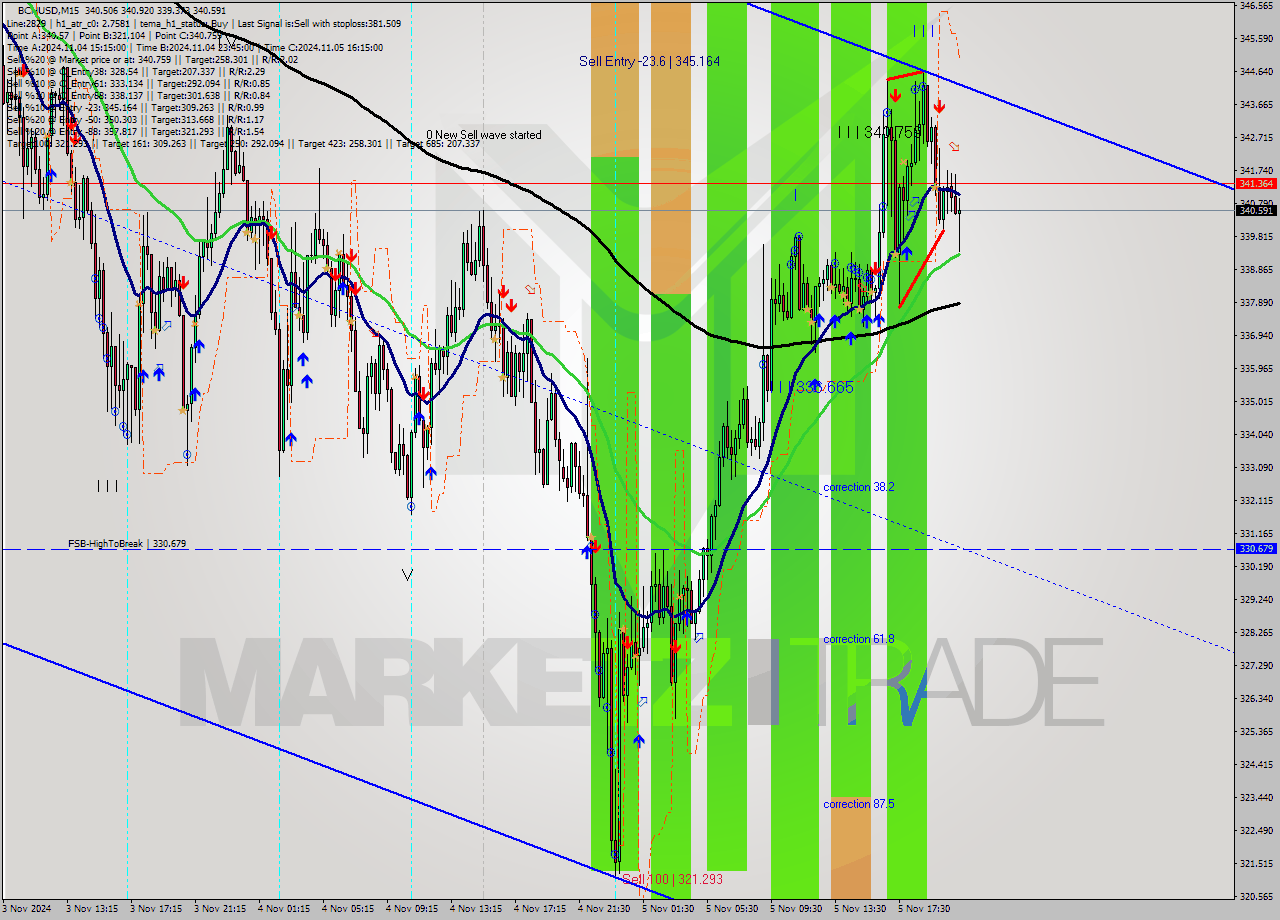This screenshot has width=1280, height=920.
Task: Click the 335.015 price axis value
Action: [x=1256, y=402]
